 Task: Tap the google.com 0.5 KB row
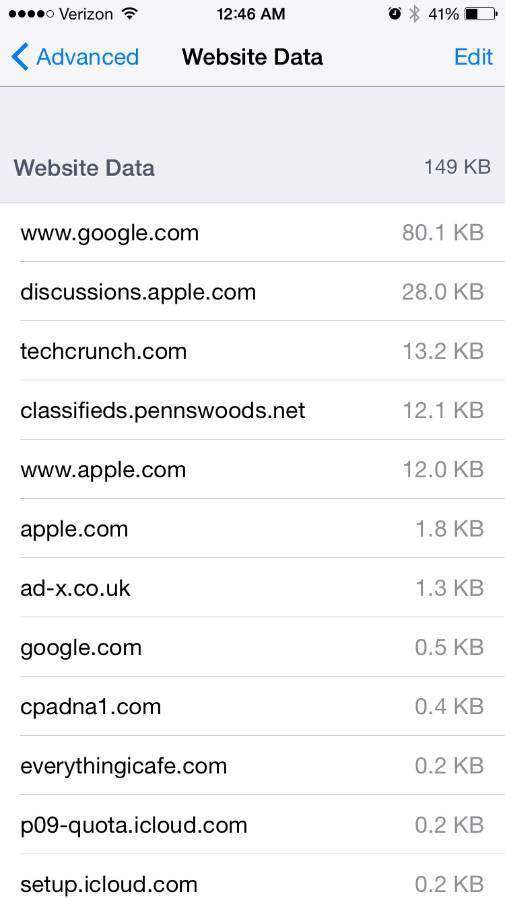(x=252, y=647)
